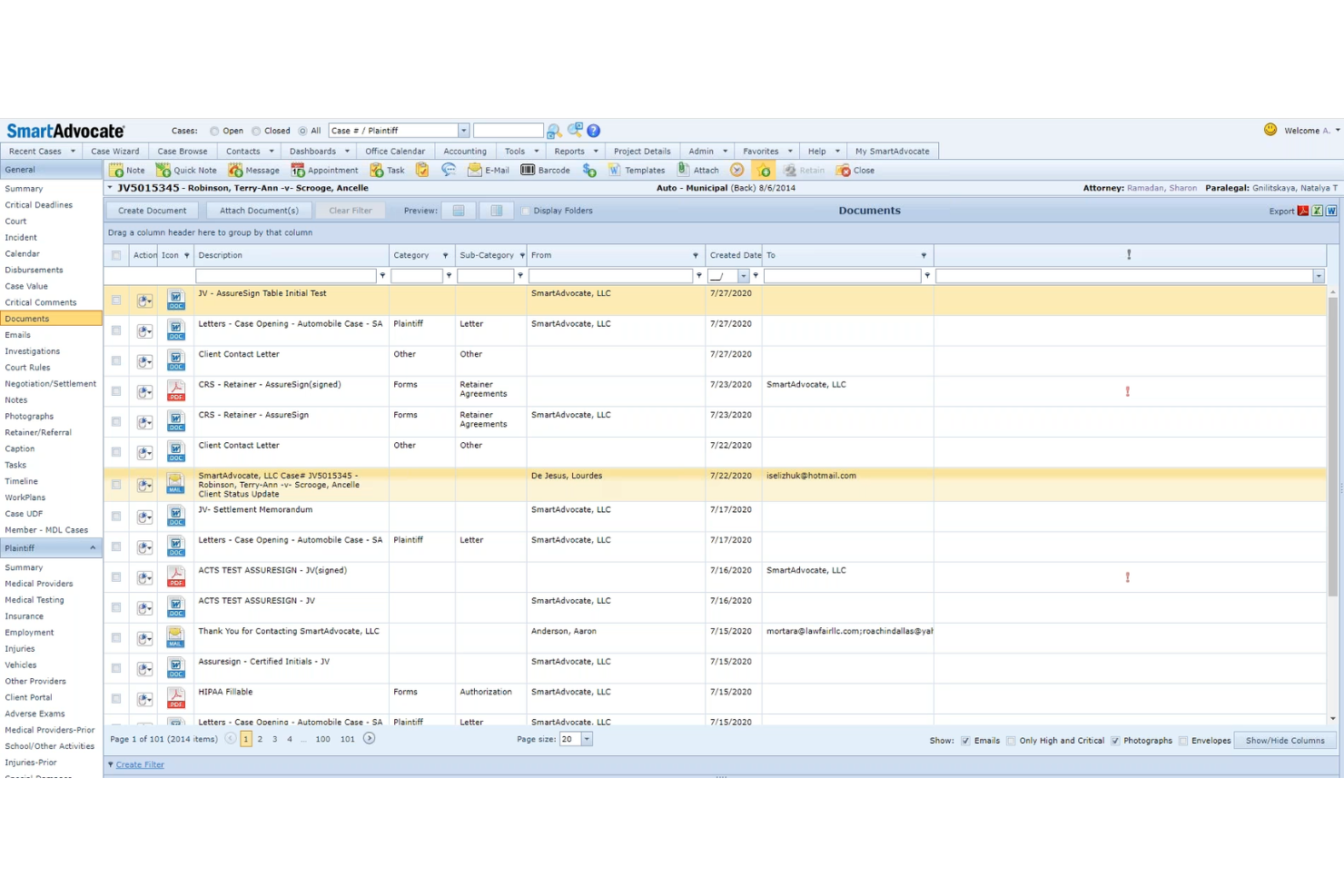Click the clipboard checklist icon beside Task
The image size is (1344, 896).
pyautogui.click(x=422, y=170)
